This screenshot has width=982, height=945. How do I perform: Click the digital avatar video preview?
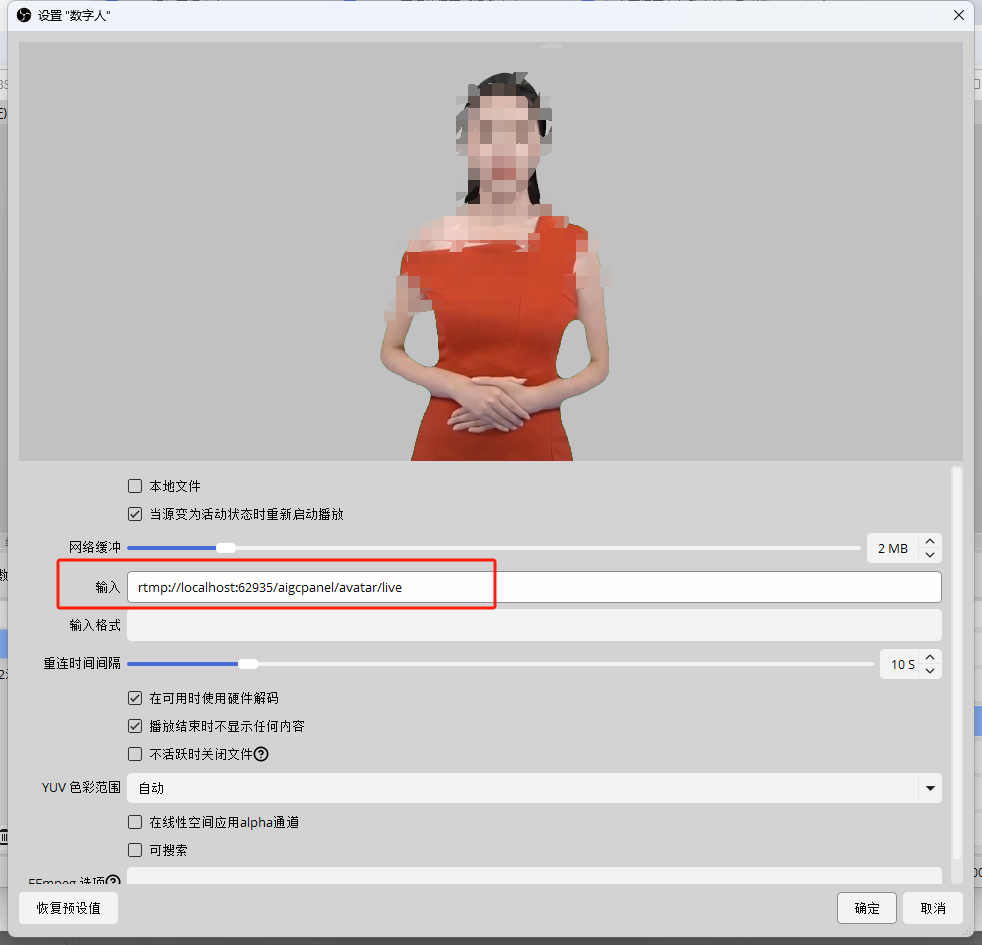coord(490,251)
